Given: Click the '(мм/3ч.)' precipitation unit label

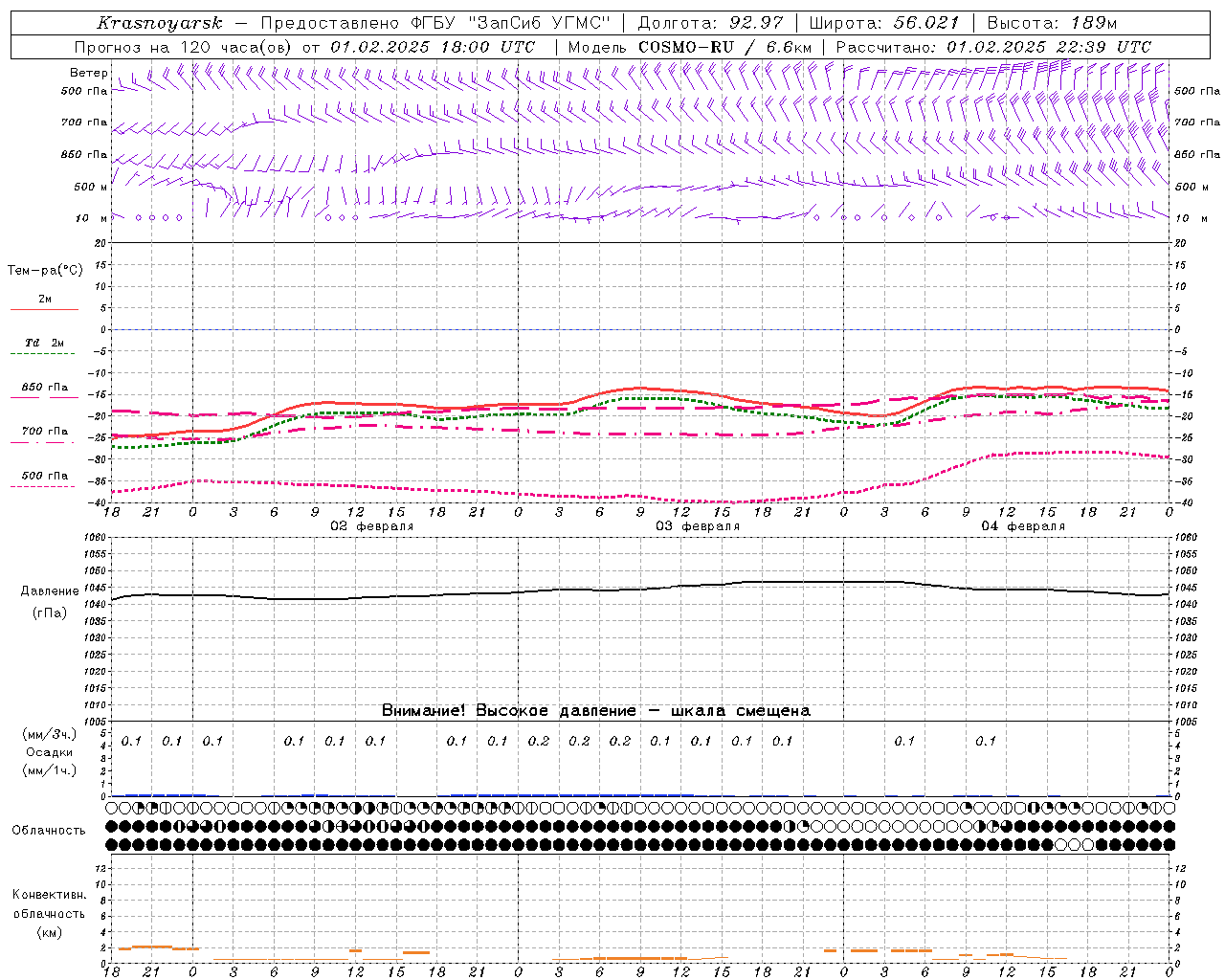Looking at the screenshot, I should [50, 734].
